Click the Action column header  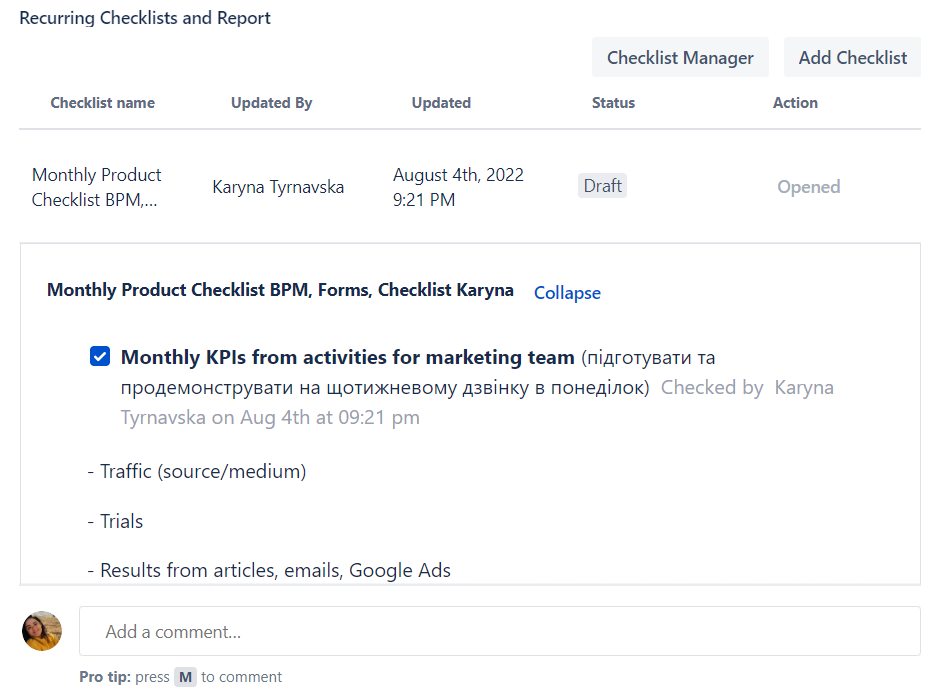pos(795,103)
